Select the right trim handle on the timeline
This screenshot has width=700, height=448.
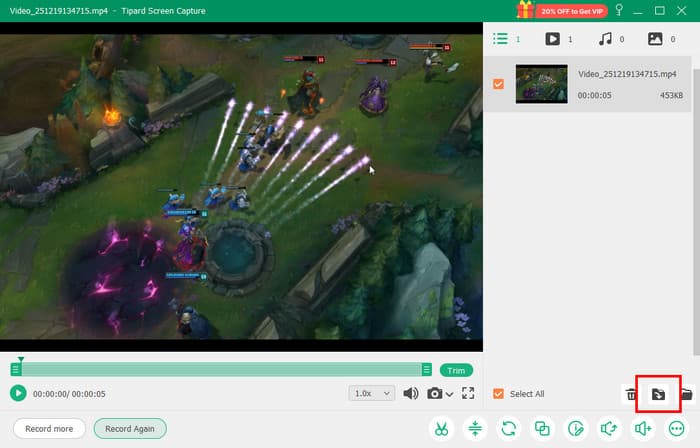coord(426,369)
